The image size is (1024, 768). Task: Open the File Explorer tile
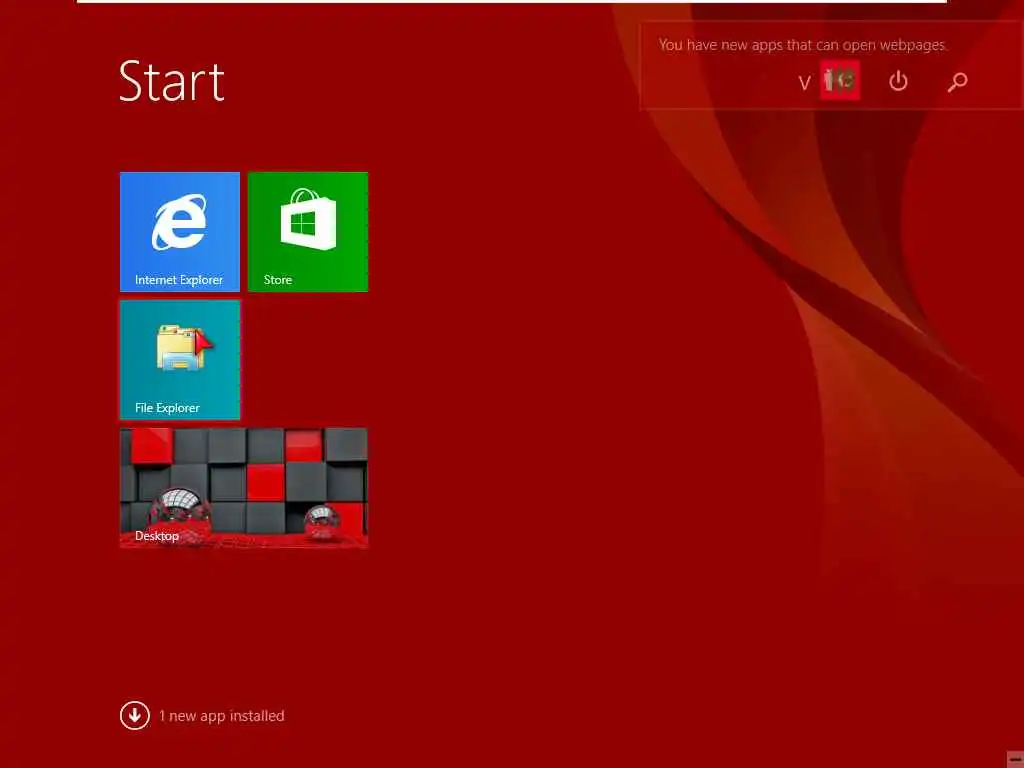pos(180,360)
